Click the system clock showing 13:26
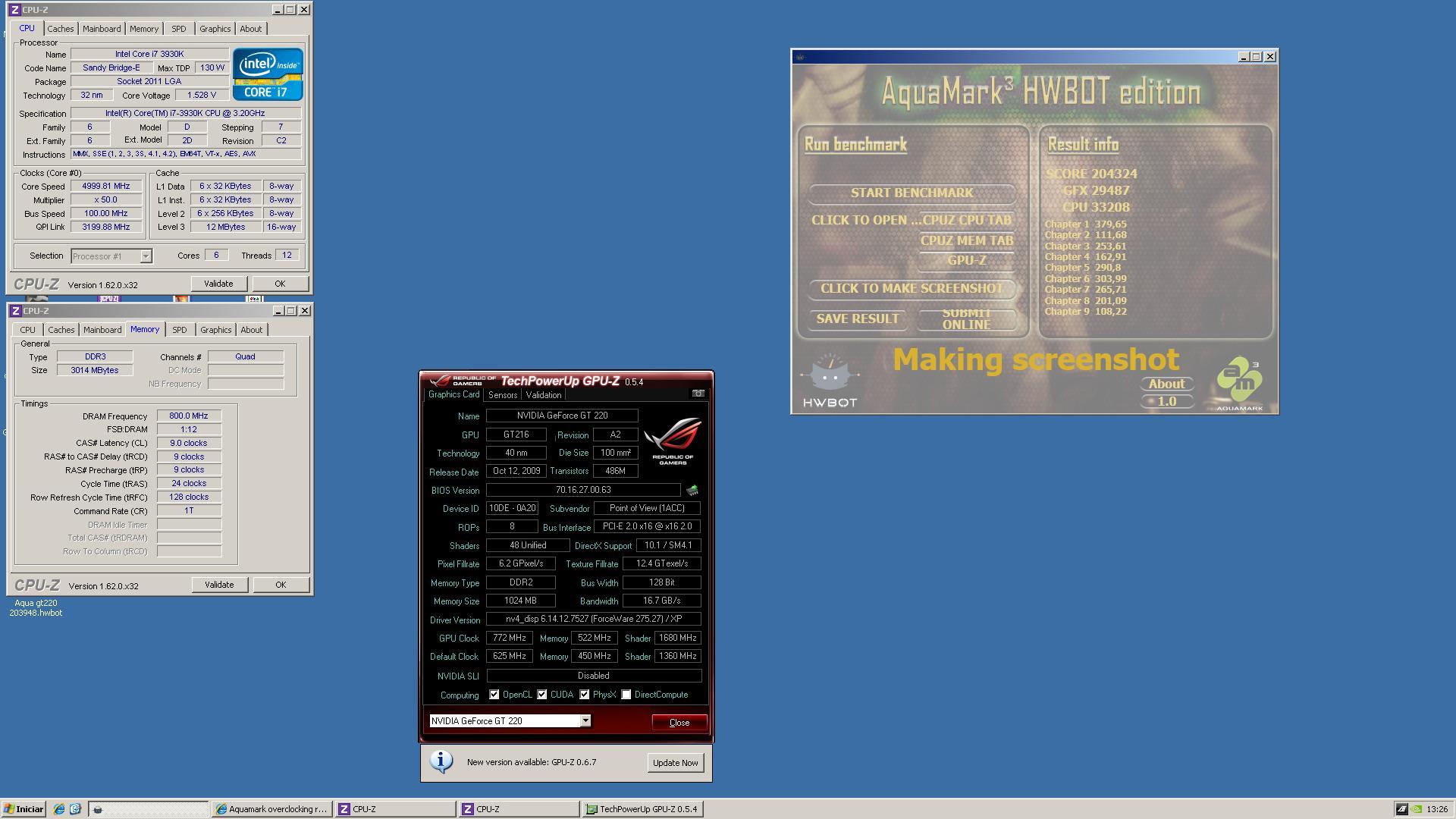 point(1436,809)
